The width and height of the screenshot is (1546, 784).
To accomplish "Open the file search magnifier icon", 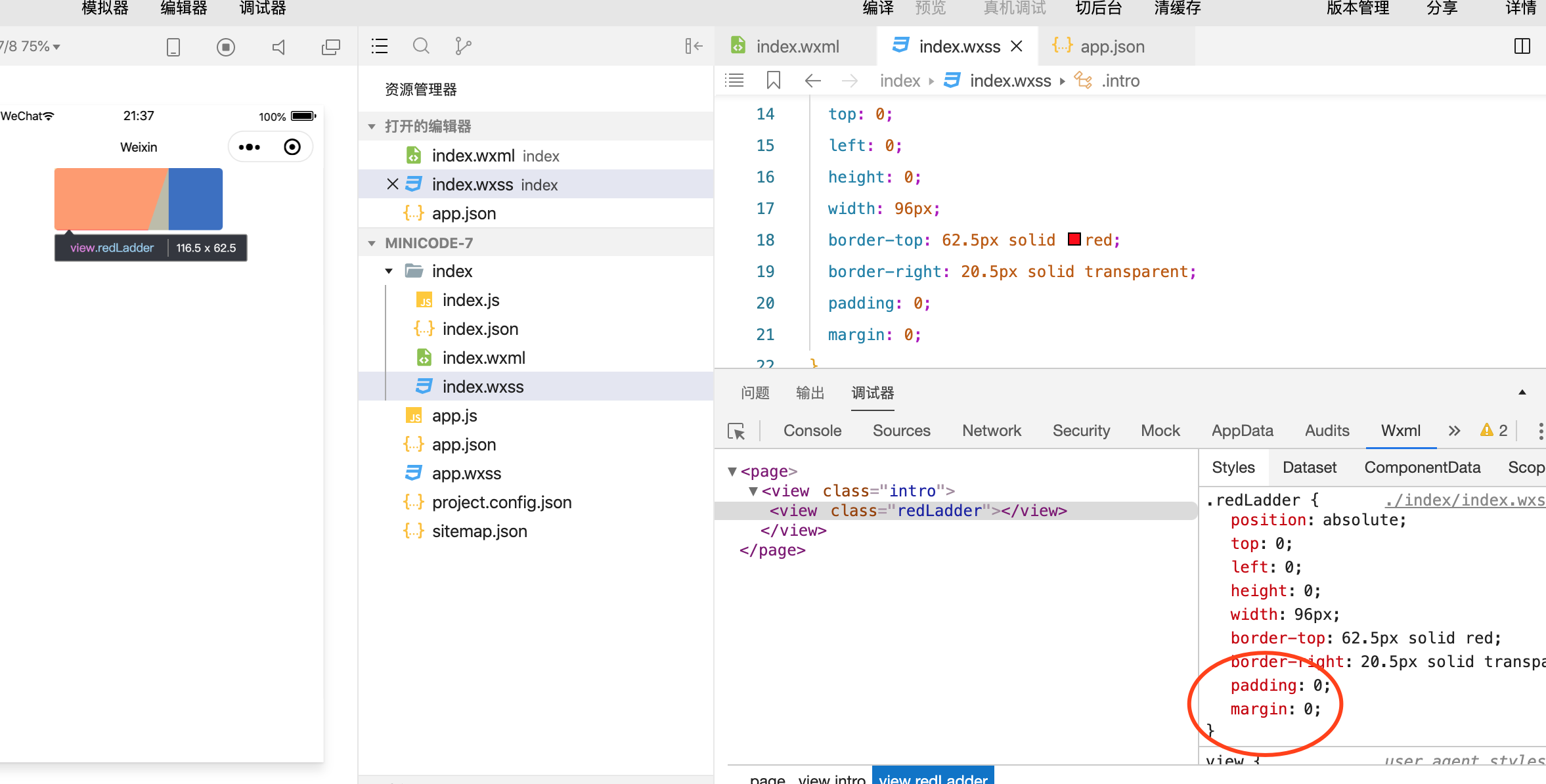I will tap(421, 46).
